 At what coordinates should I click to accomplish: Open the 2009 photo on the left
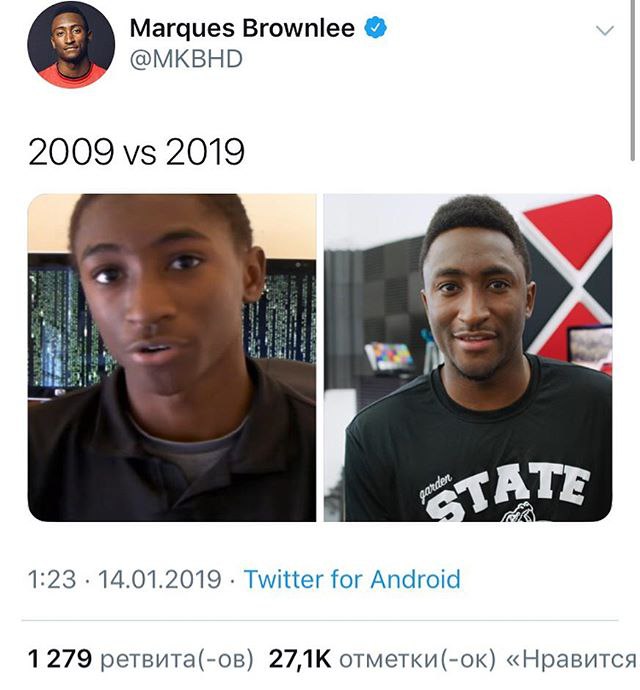172,358
